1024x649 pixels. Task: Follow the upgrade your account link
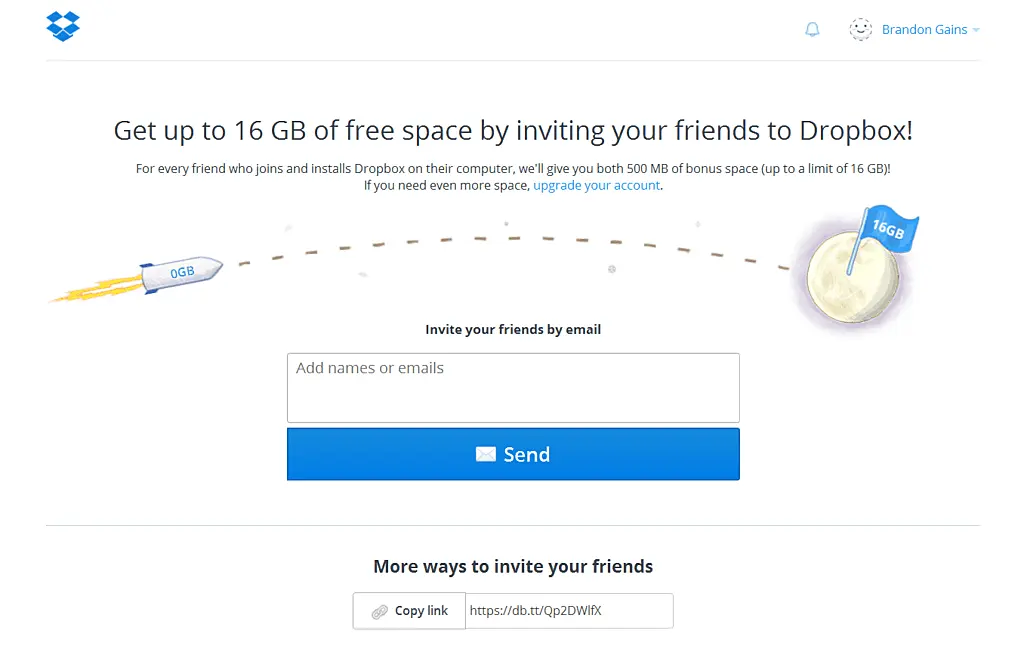tap(596, 185)
